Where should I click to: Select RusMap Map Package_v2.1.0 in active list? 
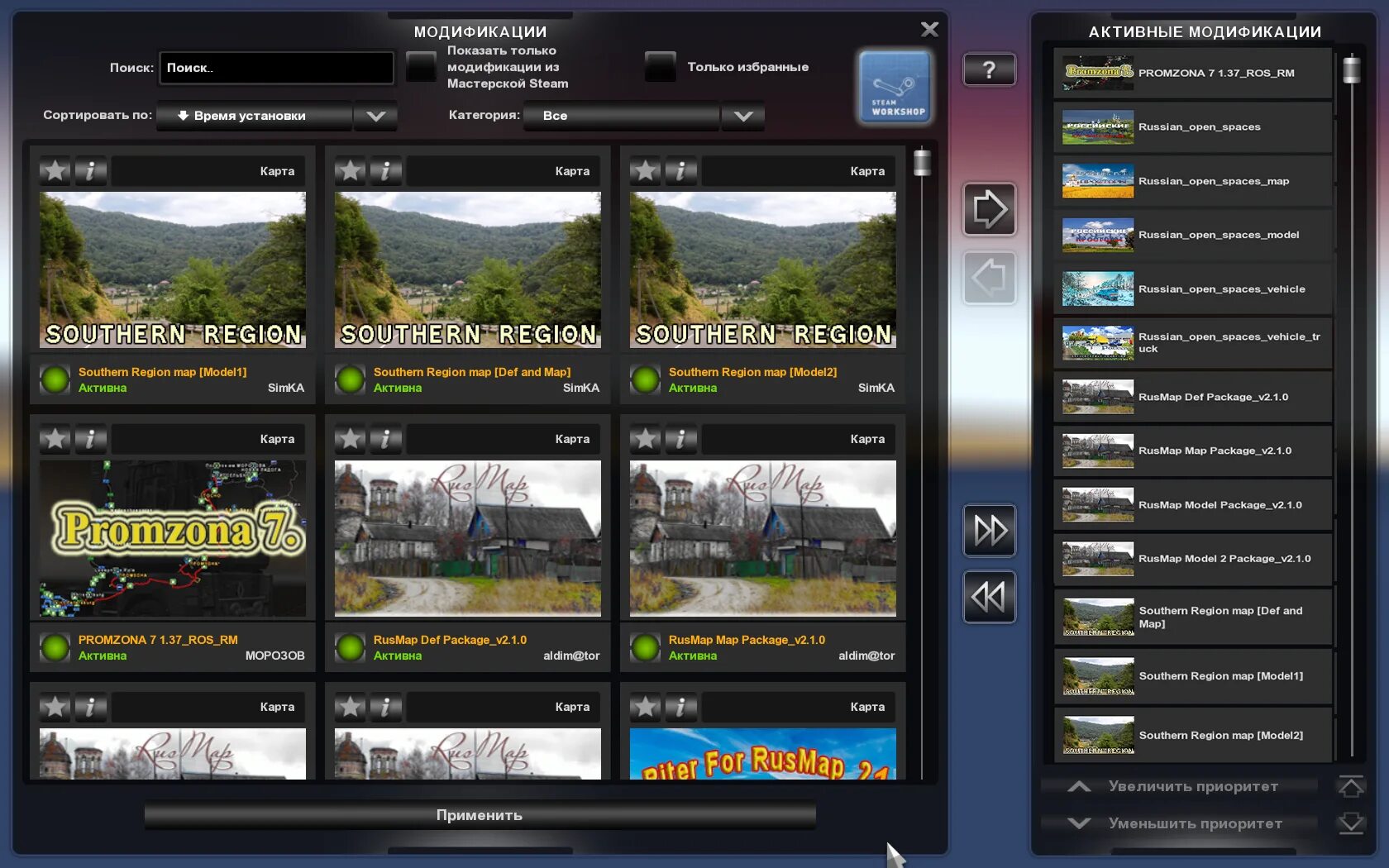(1193, 451)
